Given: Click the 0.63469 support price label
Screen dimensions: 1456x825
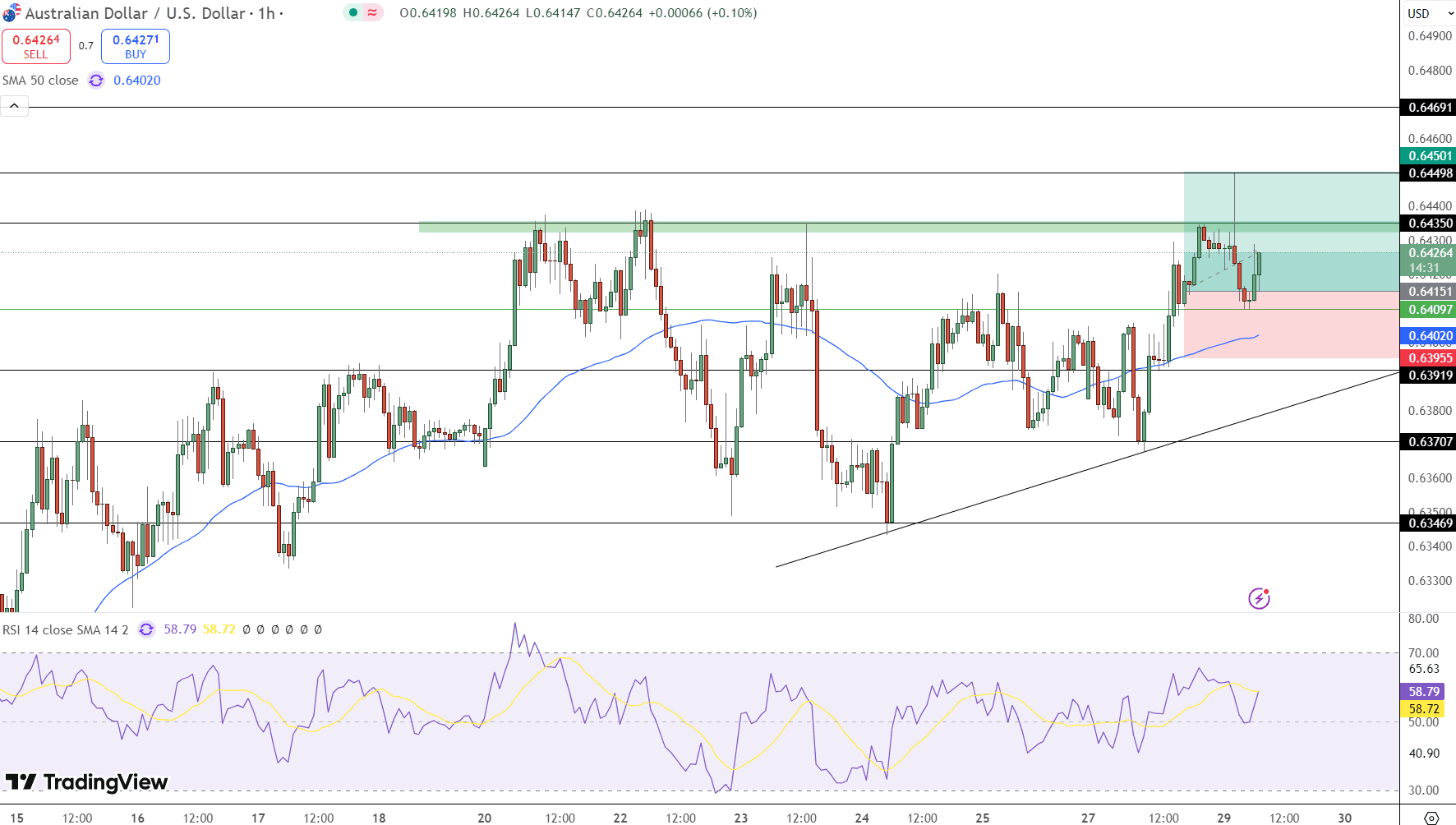Looking at the screenshot, I should click(x=1430, y=523).
